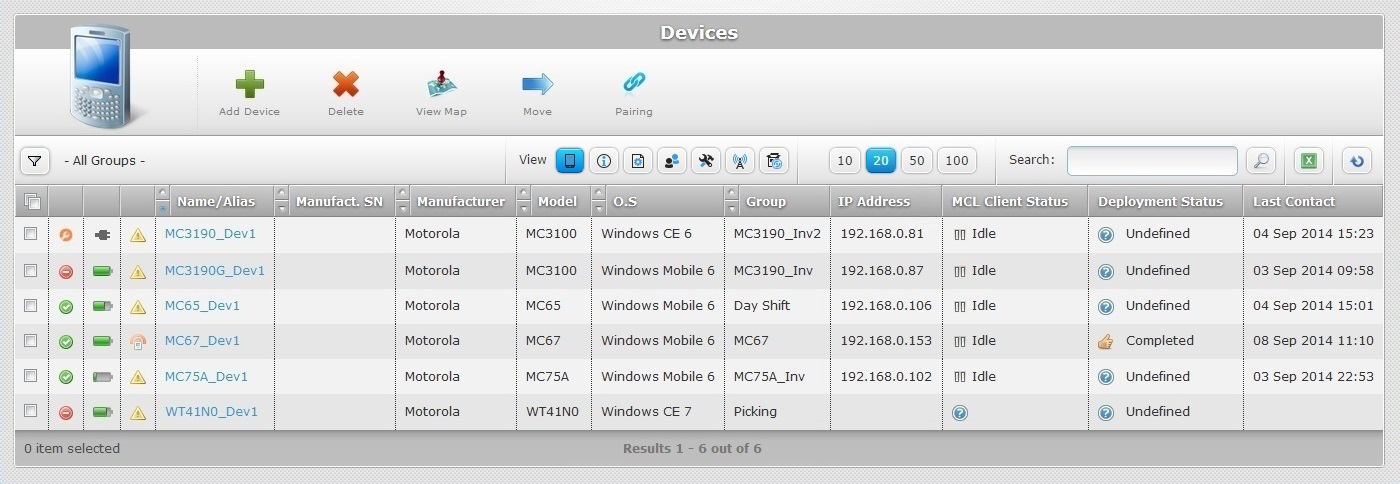Select the WT41N0_Dev1 row checkbox
The image size is (1400, 484).
pyautogui.click(x=30, y=410)
